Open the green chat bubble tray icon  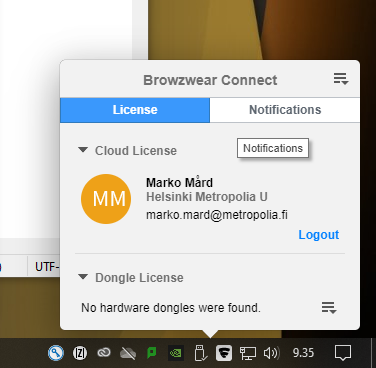[152, 353]
